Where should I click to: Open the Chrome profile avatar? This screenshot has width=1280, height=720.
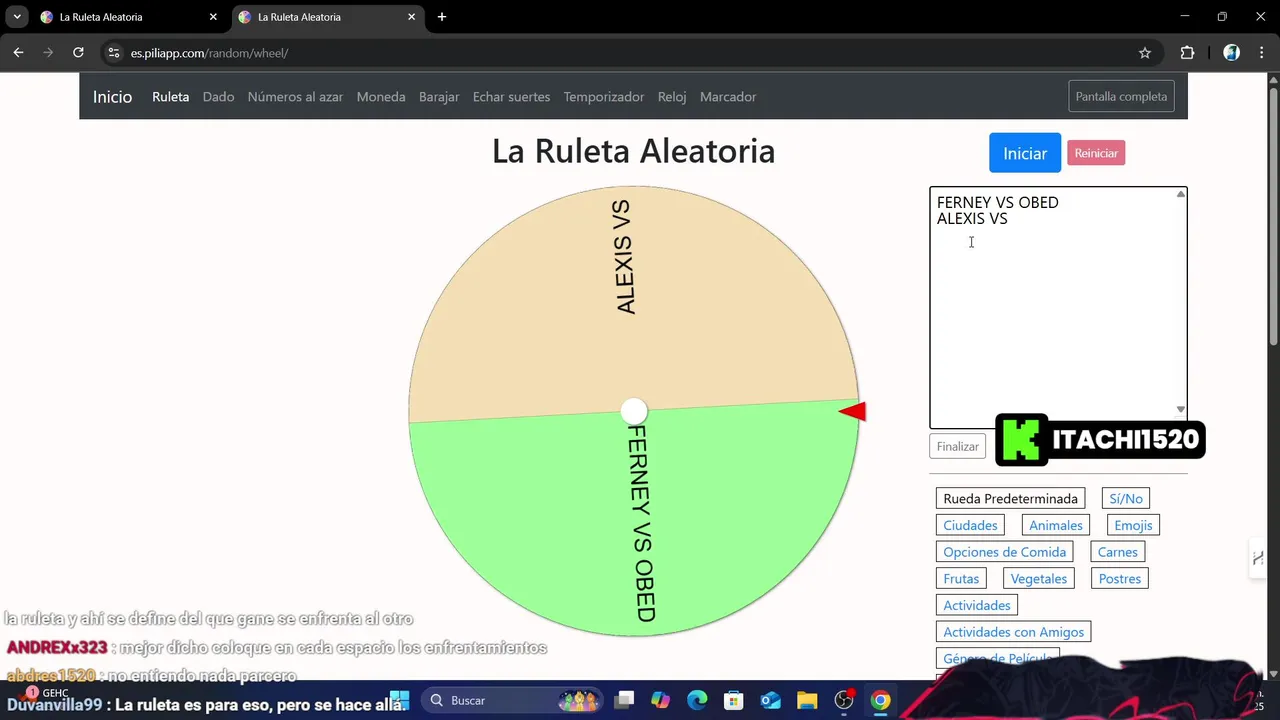tap(1232, 53)
